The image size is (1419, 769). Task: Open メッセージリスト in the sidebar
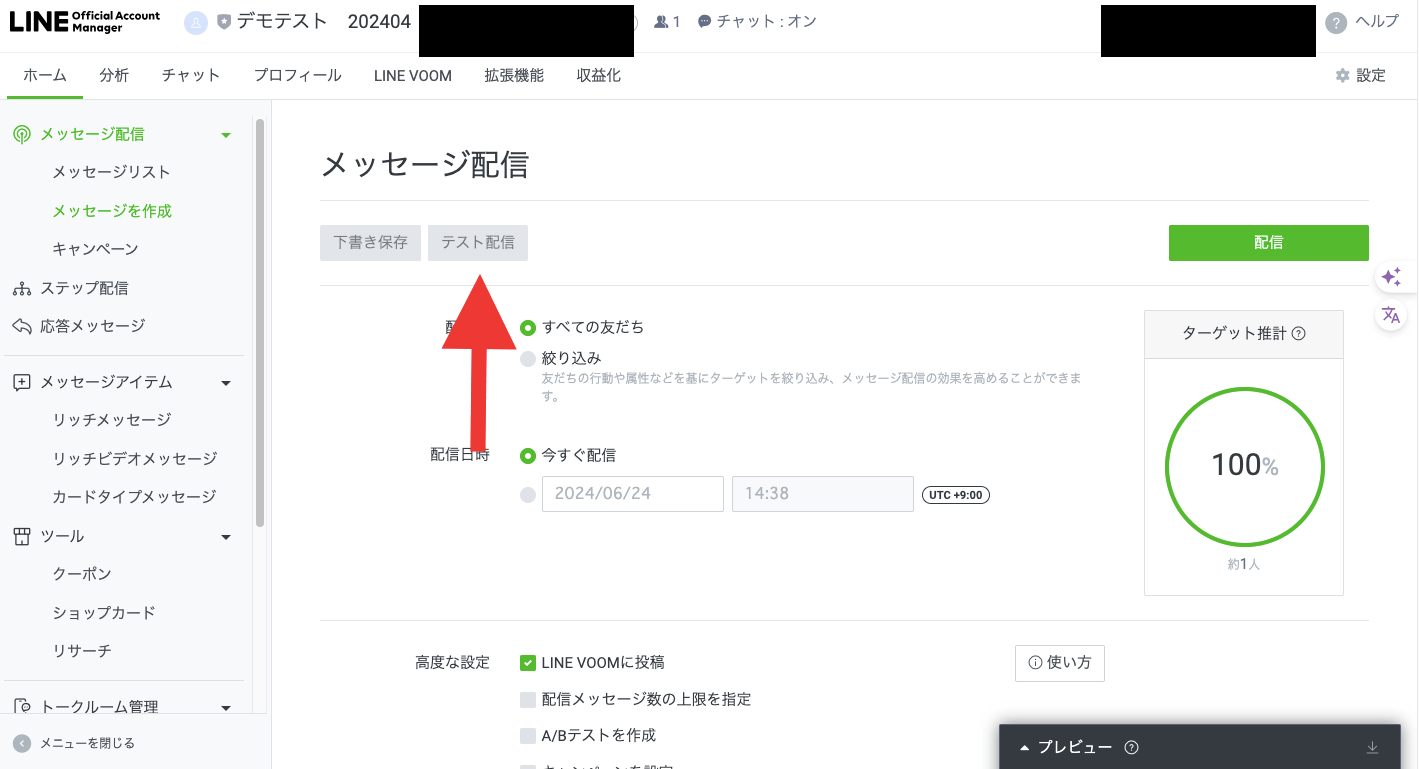pos(111,172)
